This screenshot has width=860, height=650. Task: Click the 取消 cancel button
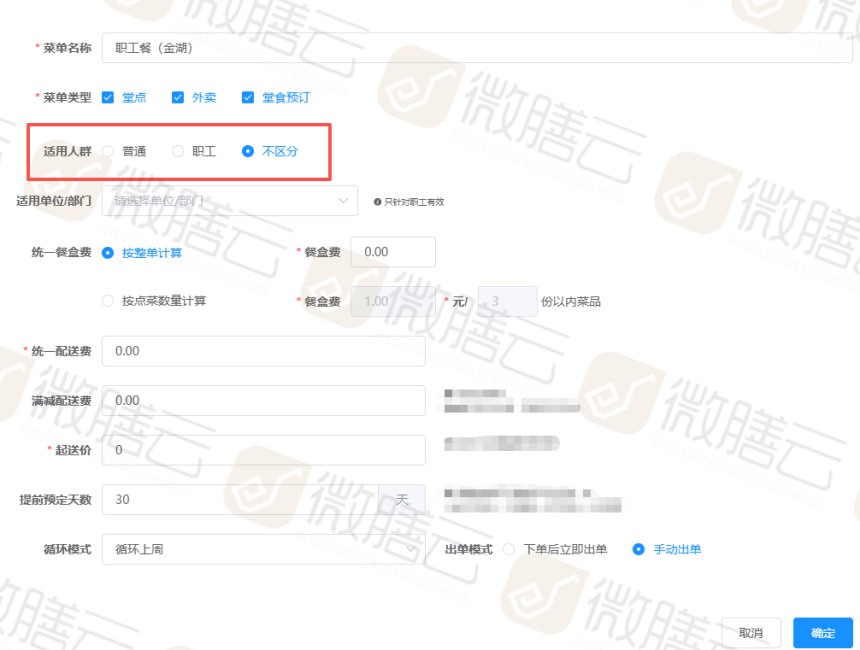click(x=751, y=632)
